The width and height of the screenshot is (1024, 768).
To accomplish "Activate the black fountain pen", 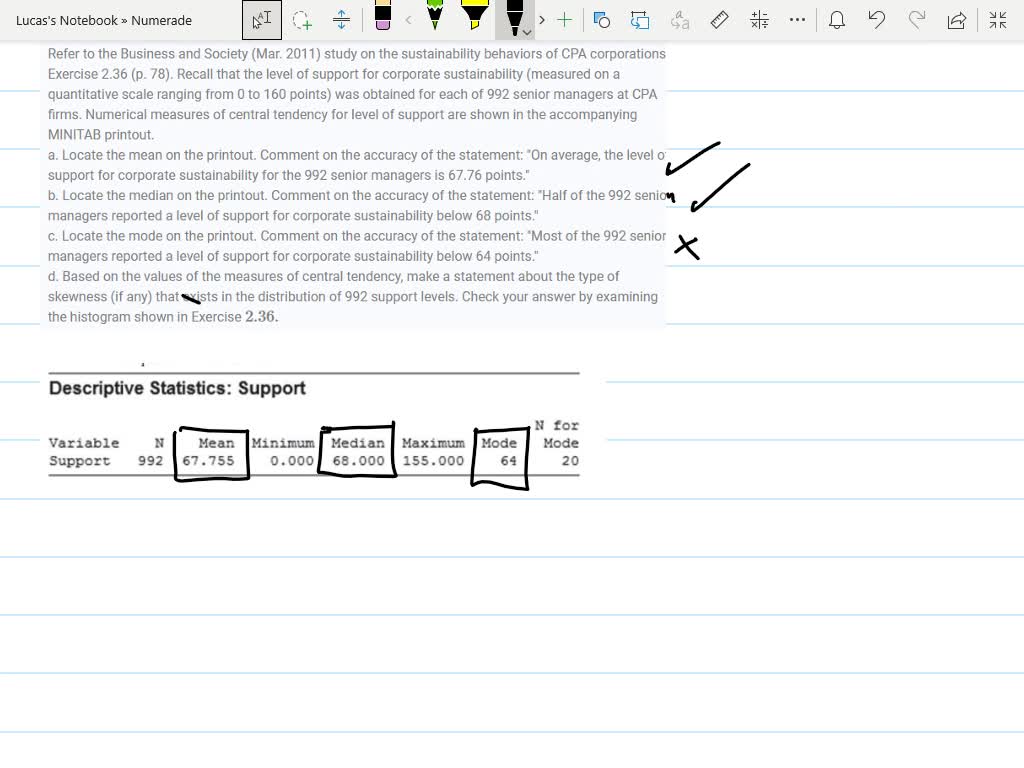I will pyautogui.click(x=513, y=18).
